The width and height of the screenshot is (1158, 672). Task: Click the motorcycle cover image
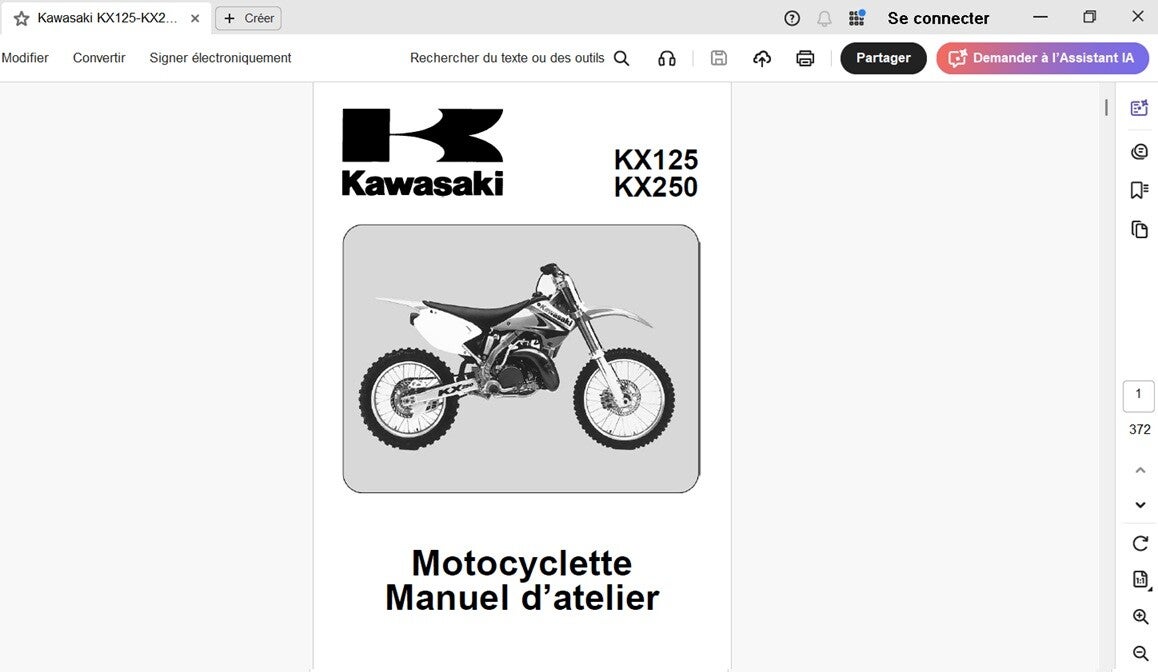pos(521,359)
